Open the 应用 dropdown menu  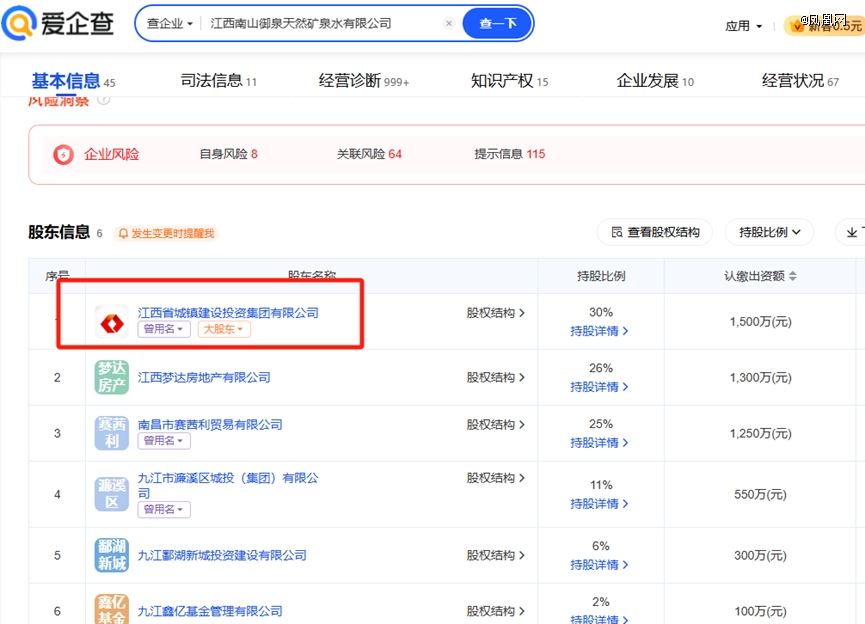(743, 26)
